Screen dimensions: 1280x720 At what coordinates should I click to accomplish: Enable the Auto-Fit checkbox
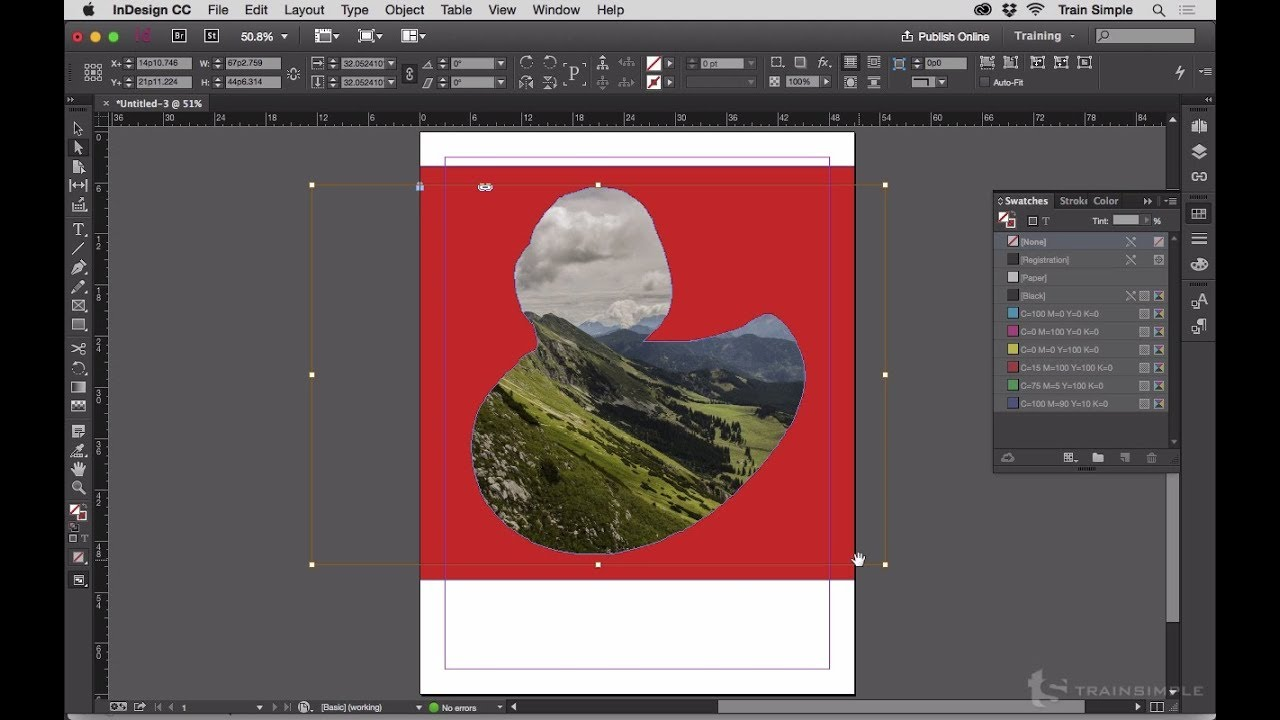coord(984,82)
